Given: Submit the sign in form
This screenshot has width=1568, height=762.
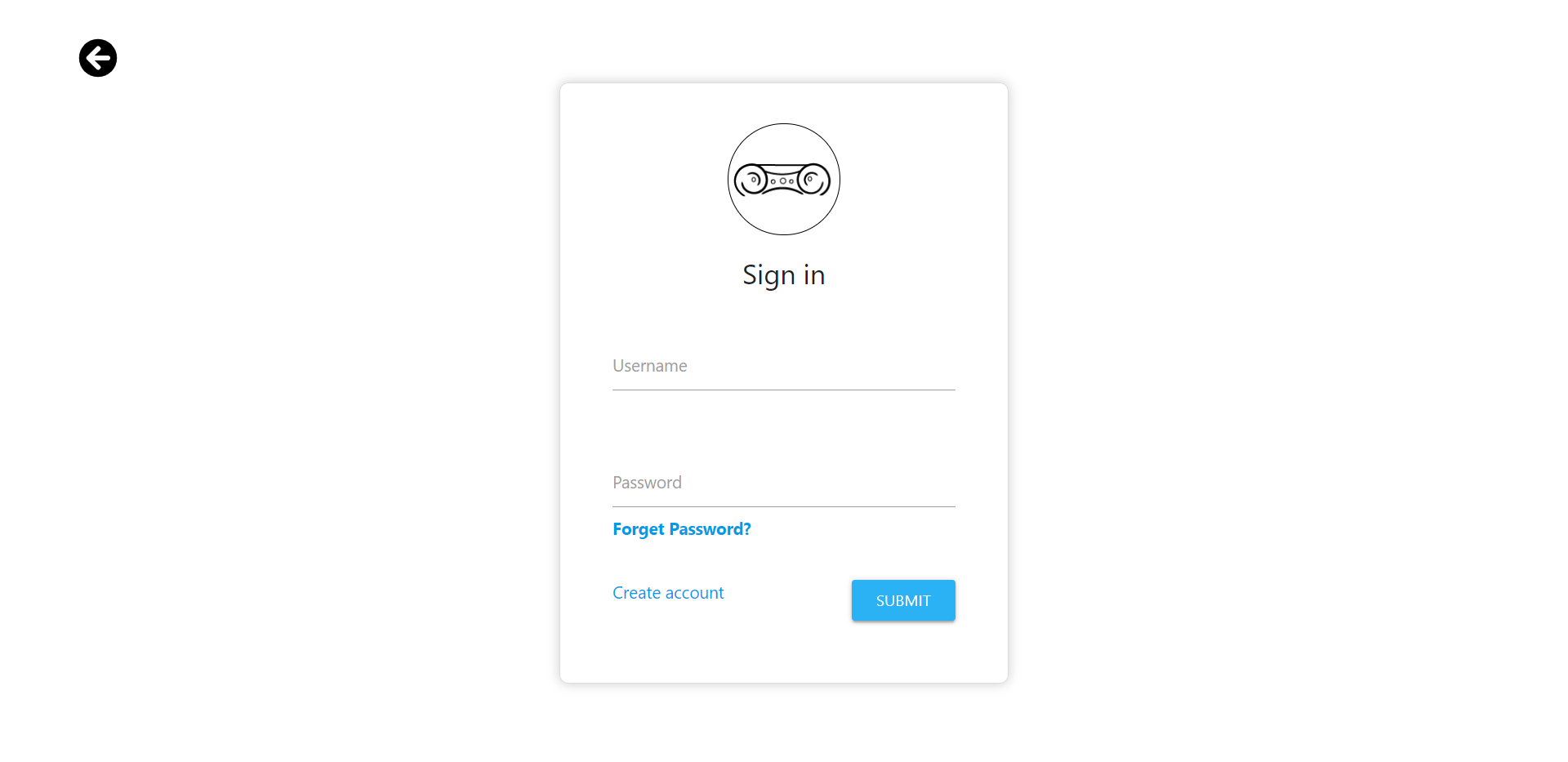Looking at the screenshot, I should (x=903, y=600).
